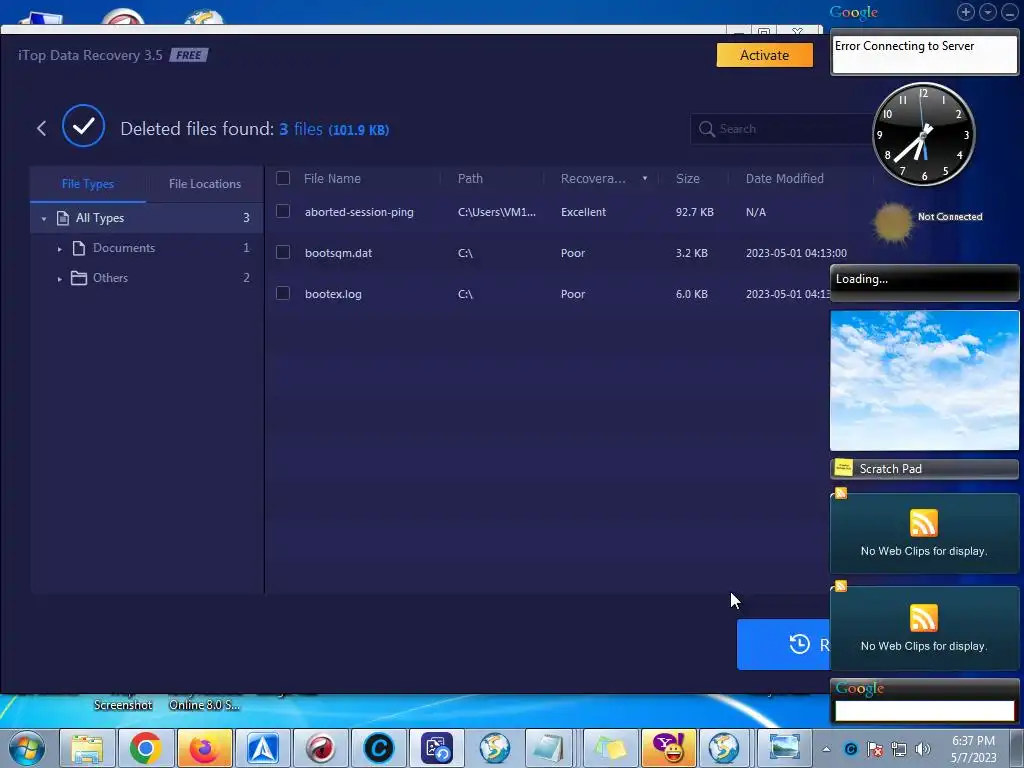
Task: Select the aborted-session-ping file name
Action: pyautogui.click(x=359, y=212)
